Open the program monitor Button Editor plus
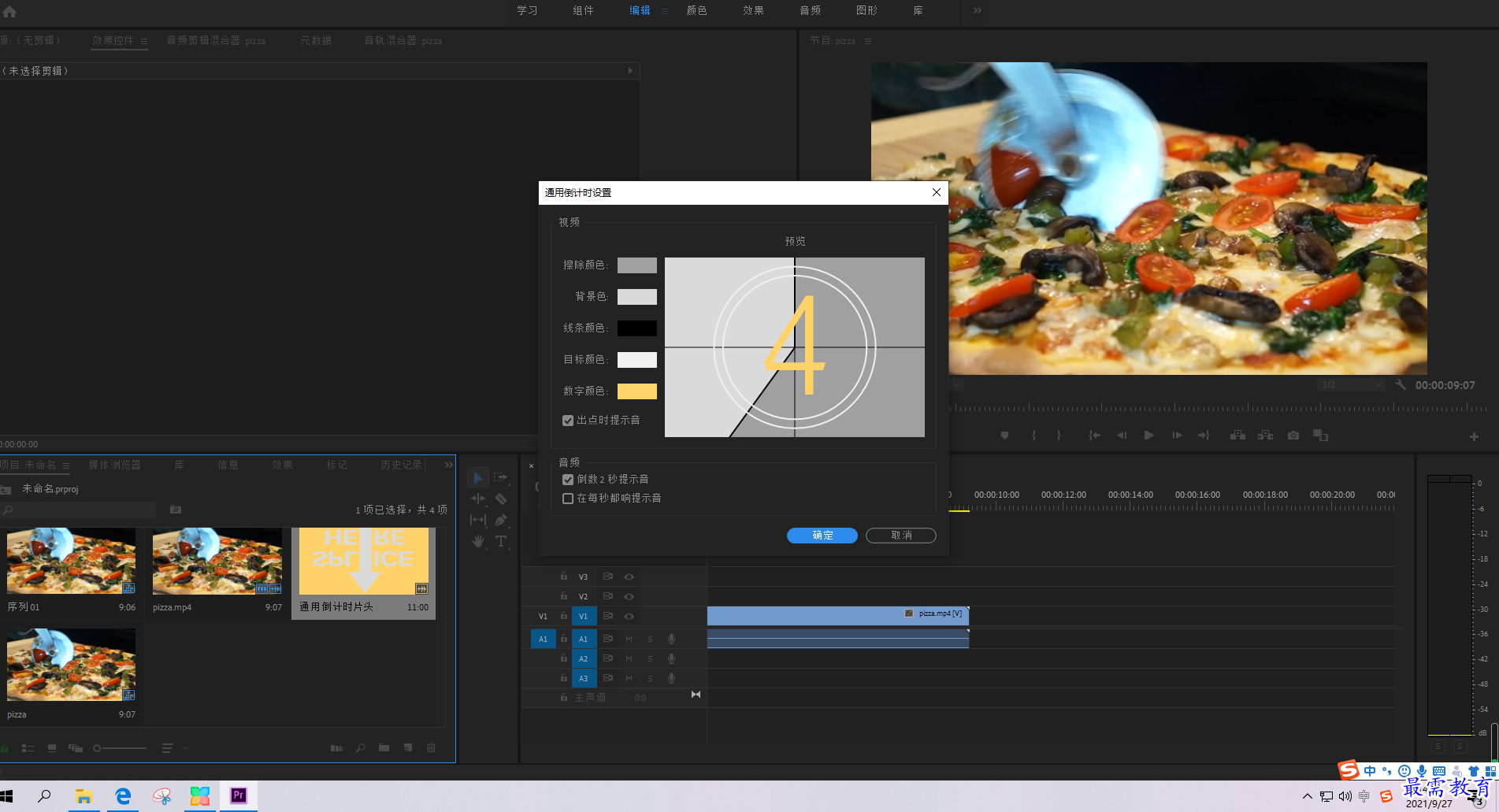The height and width of the screenshot is (812, 1499). 1474,436
